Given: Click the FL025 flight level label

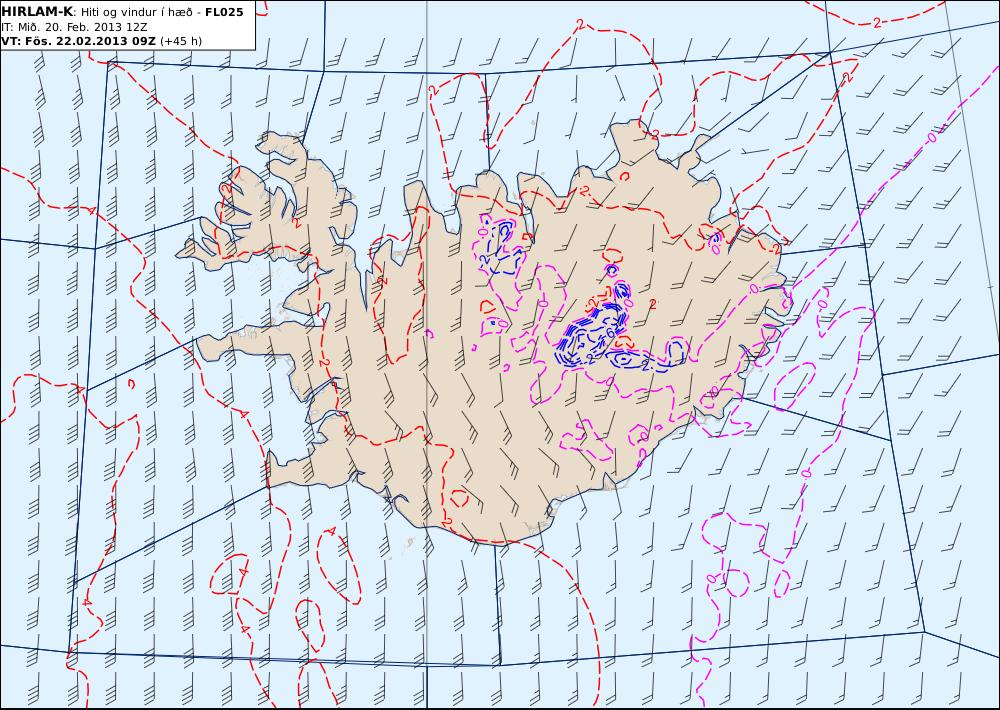Looking at the screenshot, I should pos(224,12).
